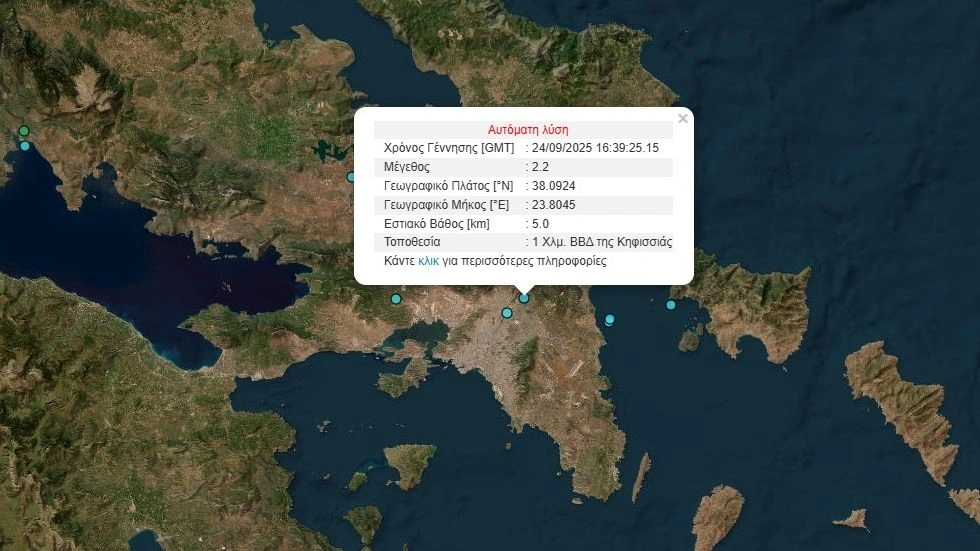Click the origin time value 24/09/2025 16:39:25.15
This screenshot has width=980, height=551.
click(595, 148)
